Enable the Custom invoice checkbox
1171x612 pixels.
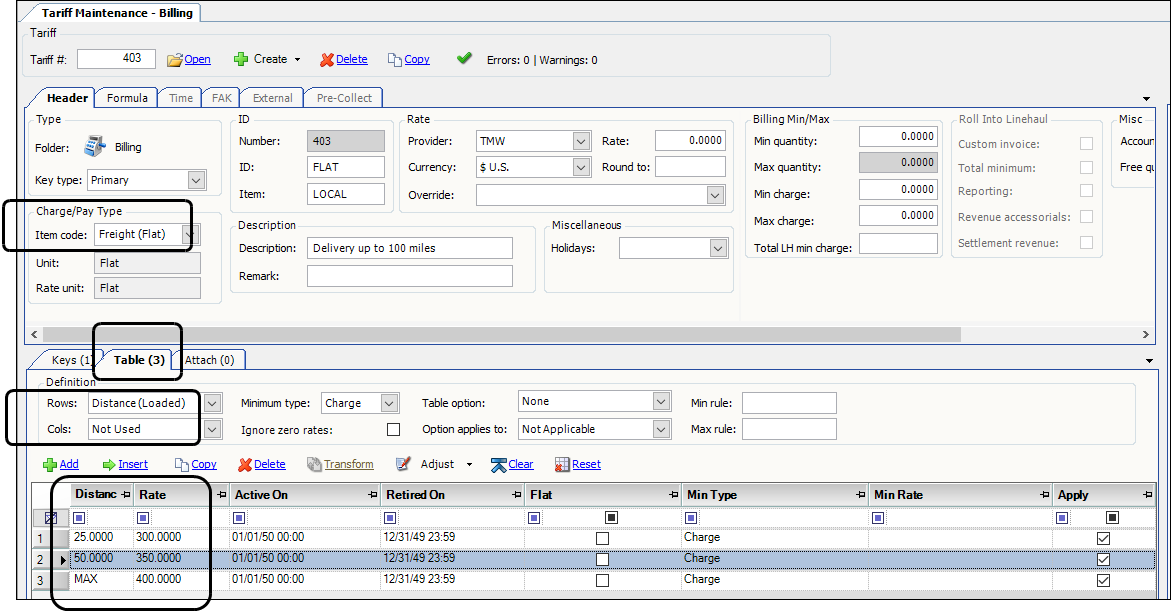(1086, 143)
